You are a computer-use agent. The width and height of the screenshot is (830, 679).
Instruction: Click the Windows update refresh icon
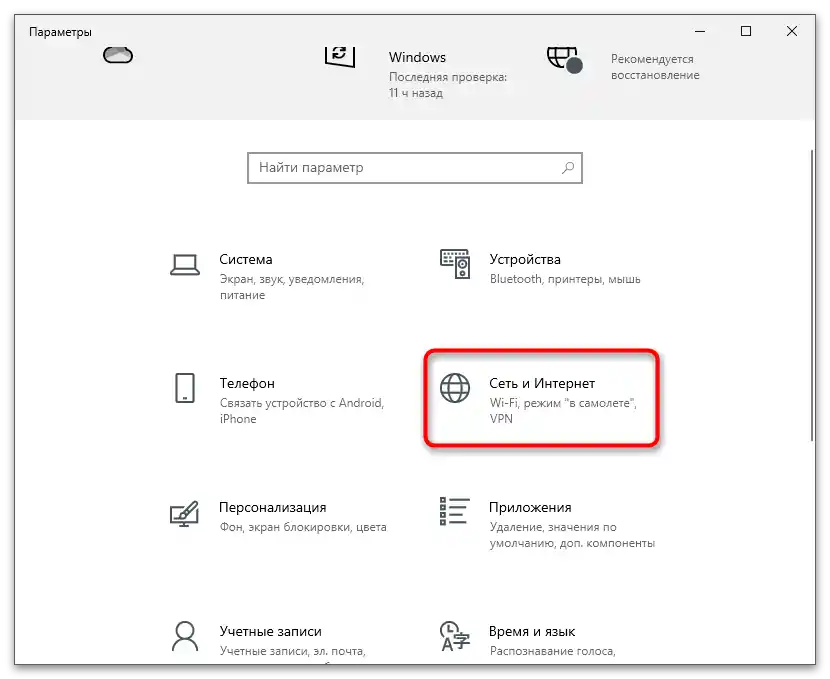click(x=339, y=56)
